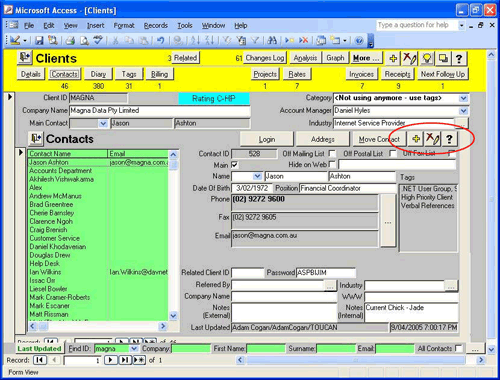
Task: Click the Date Of Birth field
Action: click(252, 188)
